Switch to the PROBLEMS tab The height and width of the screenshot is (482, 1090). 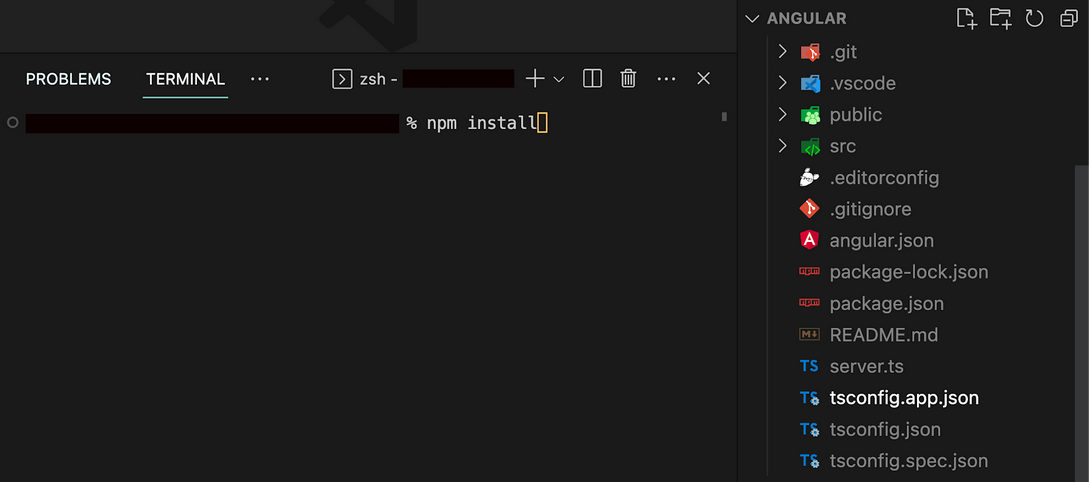coord(68,79)
